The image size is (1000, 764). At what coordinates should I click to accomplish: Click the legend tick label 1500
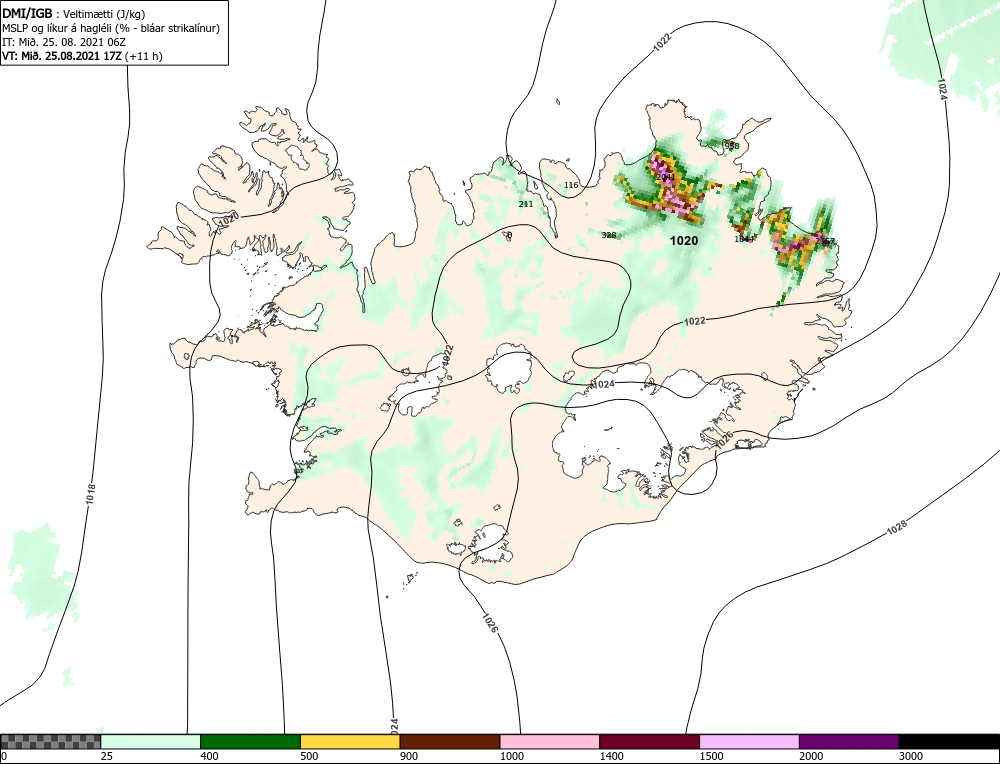pos(710,756)
